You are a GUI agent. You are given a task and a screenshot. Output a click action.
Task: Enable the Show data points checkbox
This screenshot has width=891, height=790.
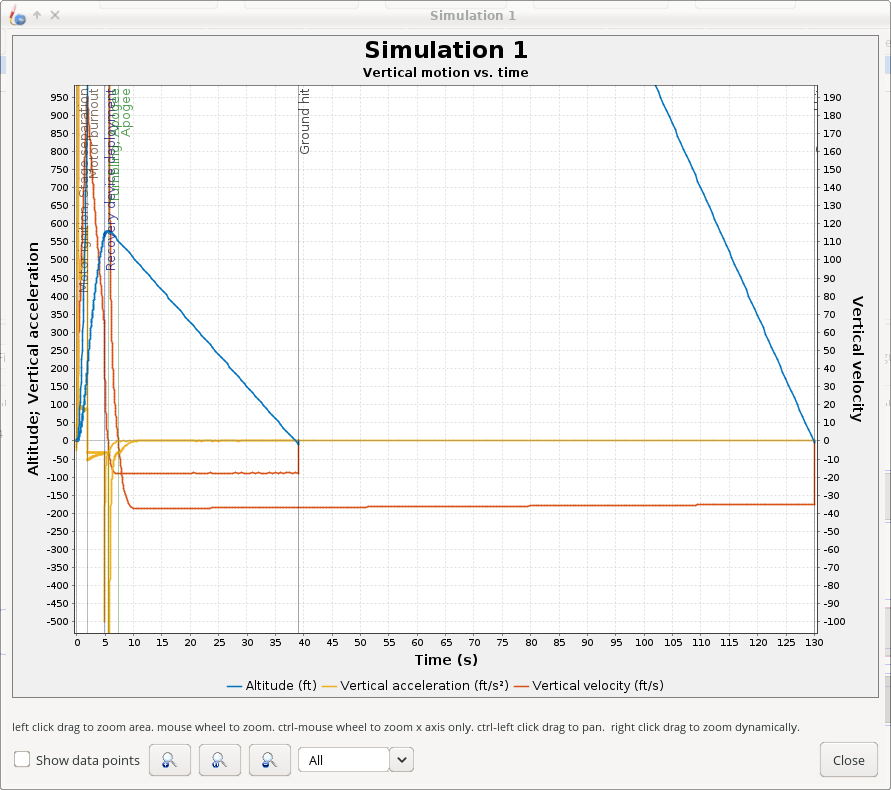(x=22, y=760)
